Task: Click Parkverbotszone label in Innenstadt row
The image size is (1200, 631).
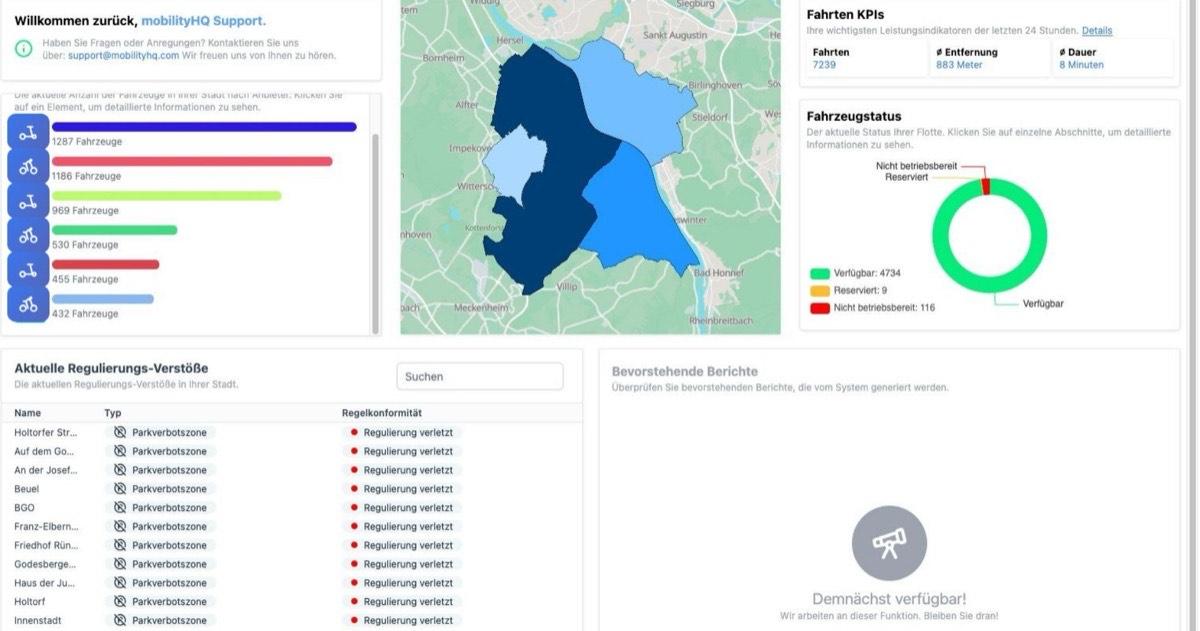Action: tap(169, 621)
